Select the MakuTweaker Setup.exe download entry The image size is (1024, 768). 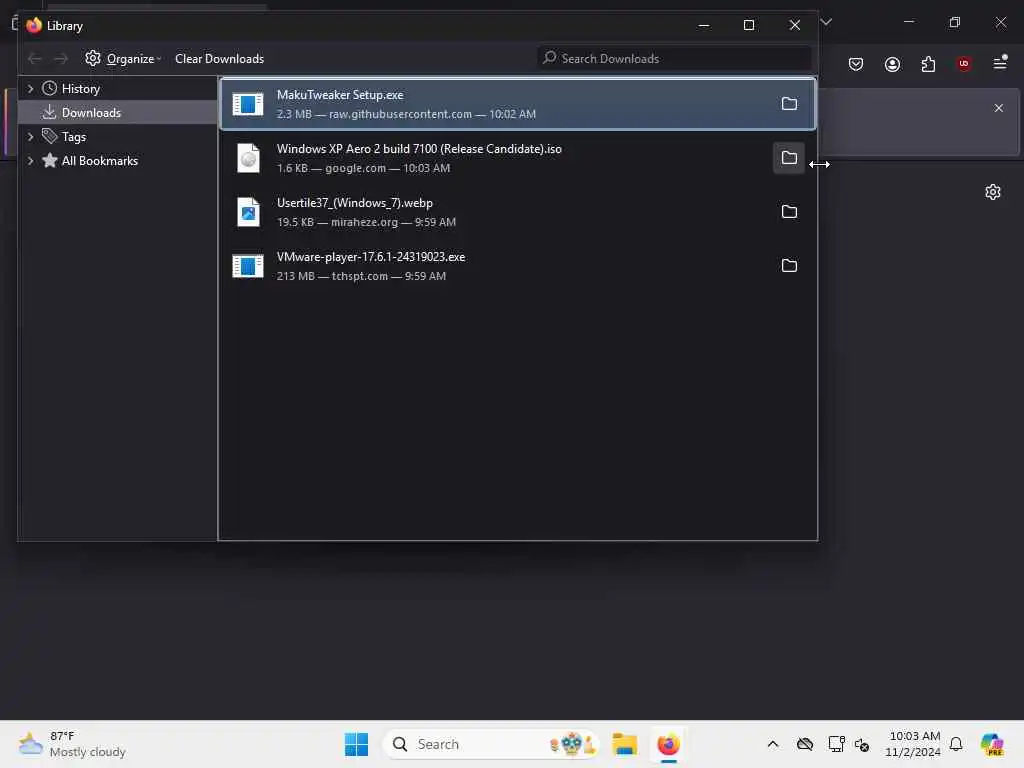(x=517, y=104)
